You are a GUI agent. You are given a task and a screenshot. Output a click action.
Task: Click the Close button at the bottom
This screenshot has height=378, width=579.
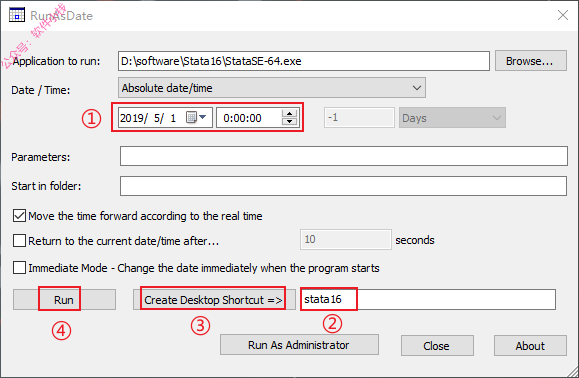point(437,346)
